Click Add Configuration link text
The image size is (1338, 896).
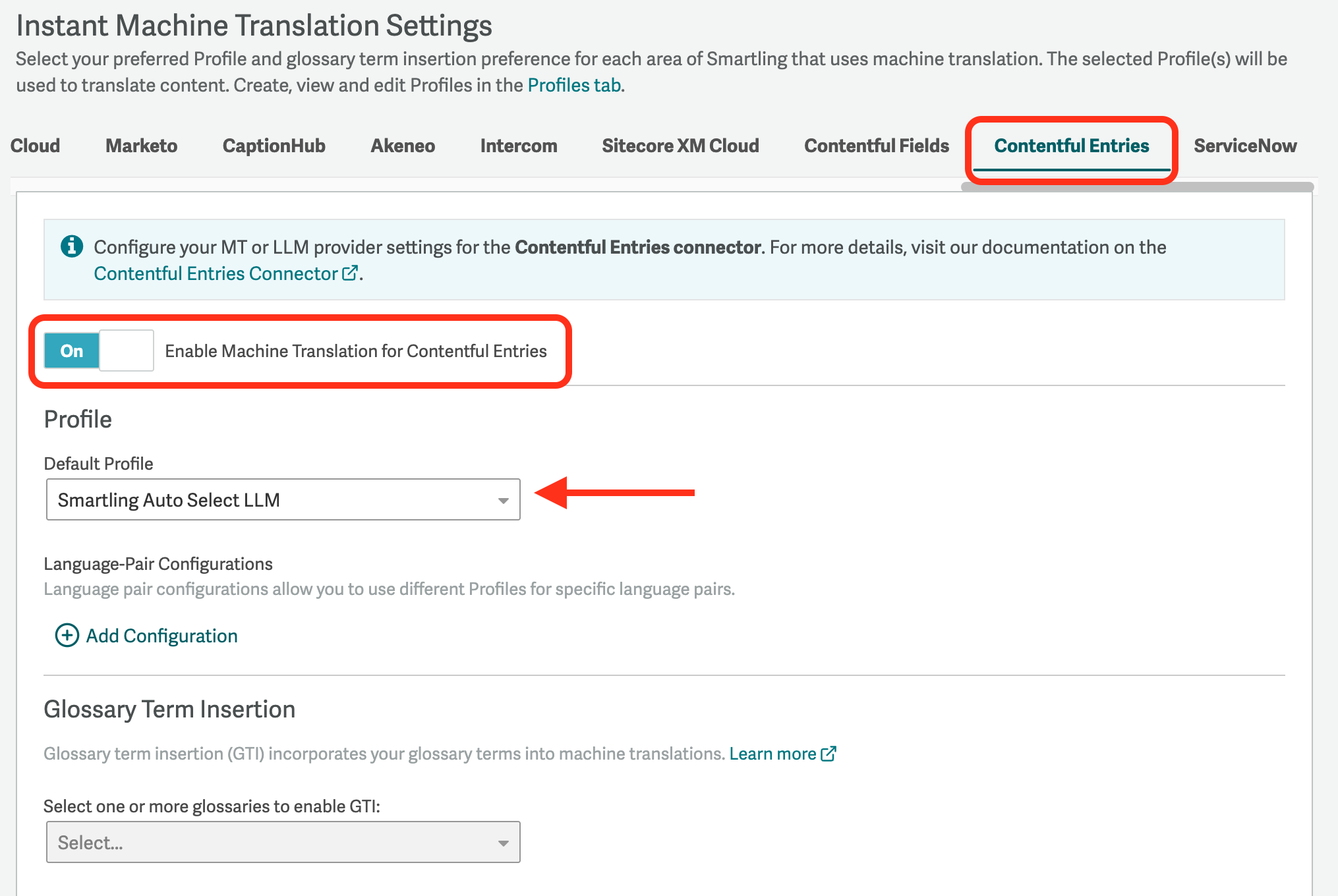[x=162, y=636]
